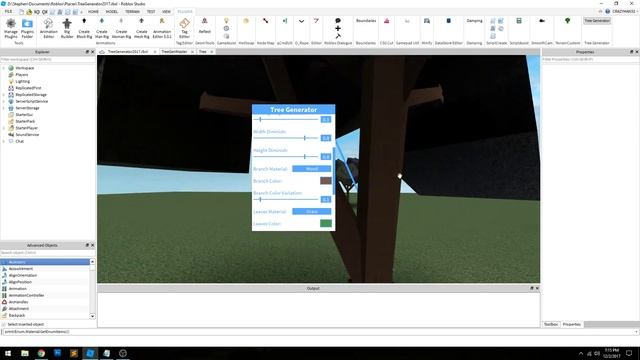Viewport: 640px width, 360px height.
Task: Toggle the Tree Generator plugin button
Action: coord(597,20)
